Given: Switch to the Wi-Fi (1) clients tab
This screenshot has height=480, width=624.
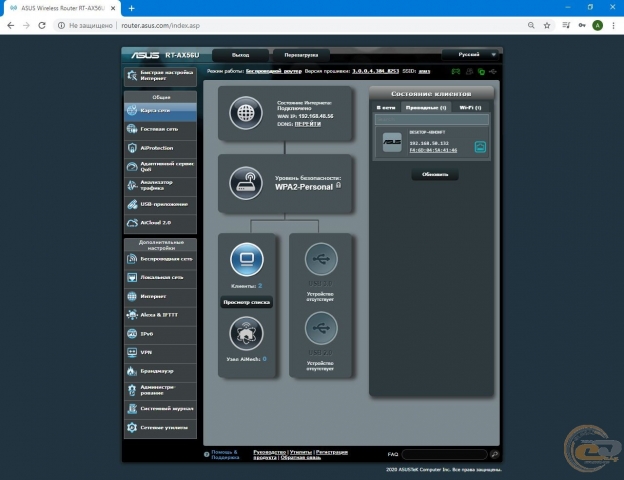Looking at the screenshot, I should 470,107.
